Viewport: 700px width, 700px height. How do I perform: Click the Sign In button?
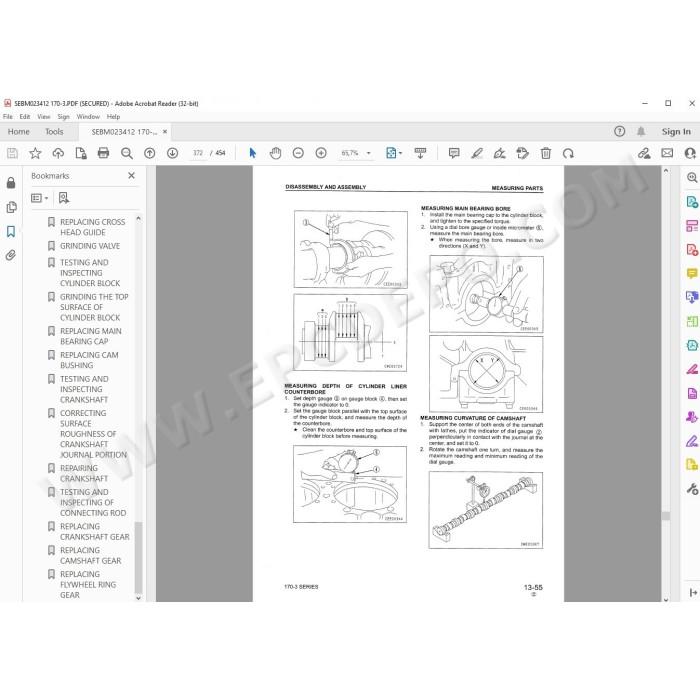(x=676, y=132)
